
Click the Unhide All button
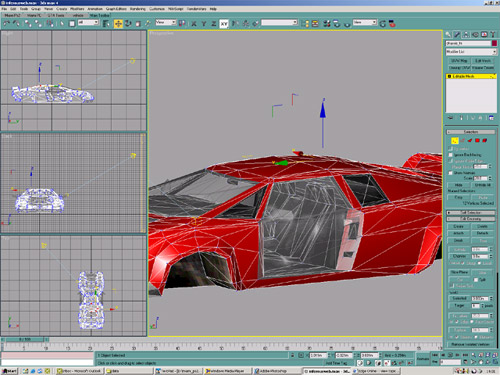[483, 185]
